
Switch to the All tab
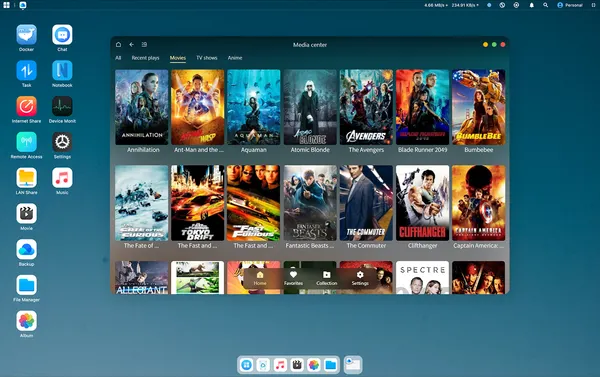coord(118,58)
